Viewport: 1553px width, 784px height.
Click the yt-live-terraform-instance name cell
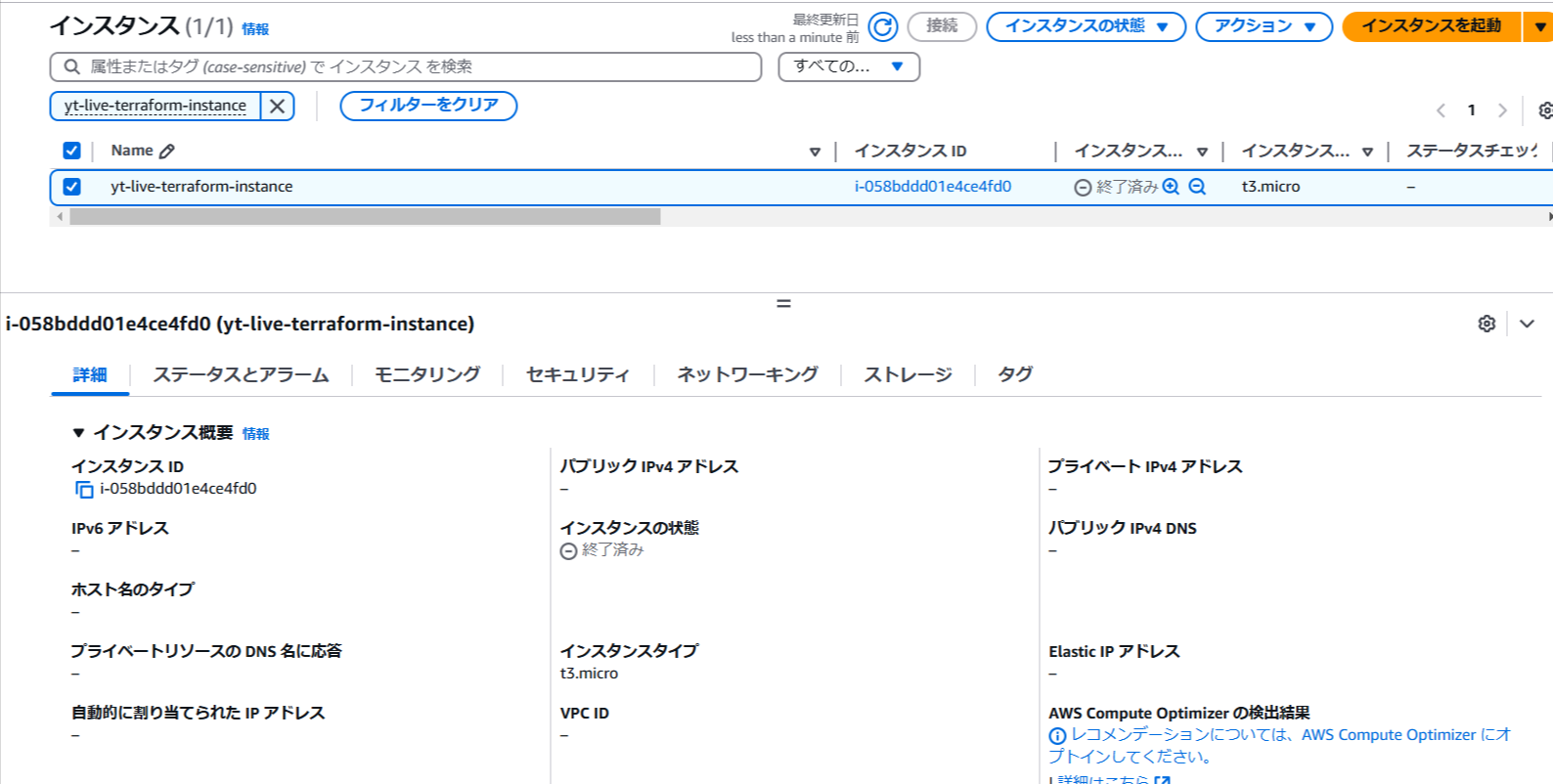pyautogui.click(x=201, y=187)
